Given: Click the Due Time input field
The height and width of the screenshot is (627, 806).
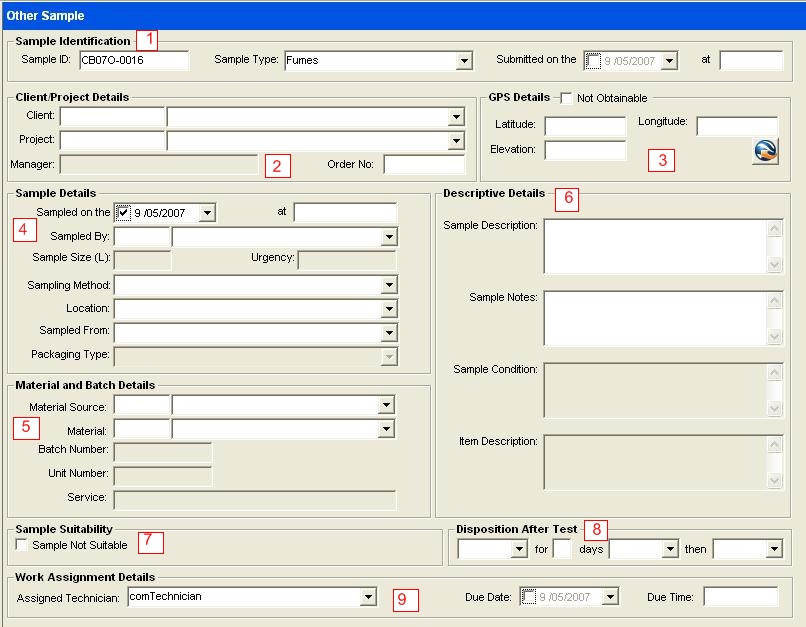Looking at the screenshot, I should (x=739, y=597).
